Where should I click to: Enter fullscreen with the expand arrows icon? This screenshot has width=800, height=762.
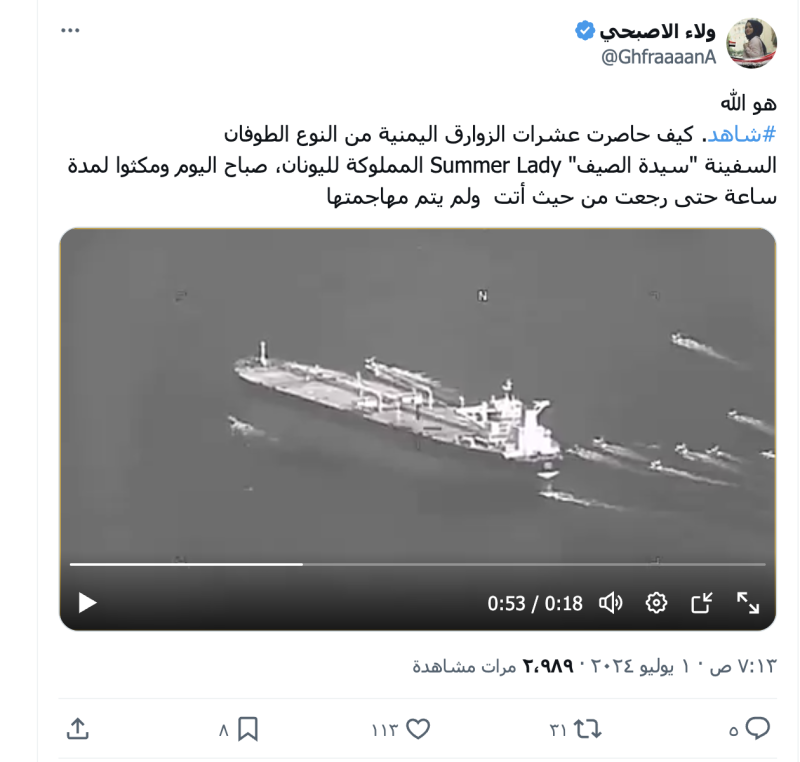[748, 603]
